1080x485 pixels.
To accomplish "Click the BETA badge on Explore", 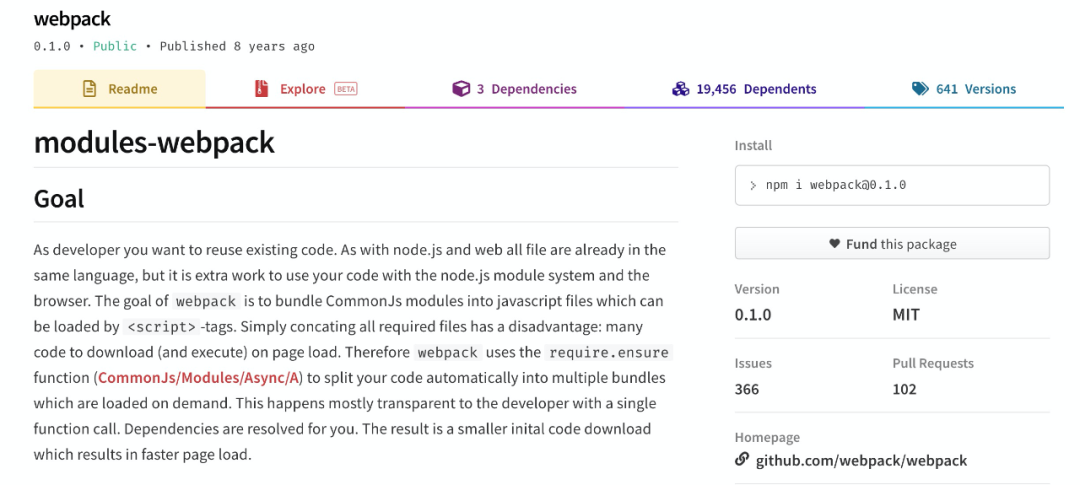I will tap(346, 89).
